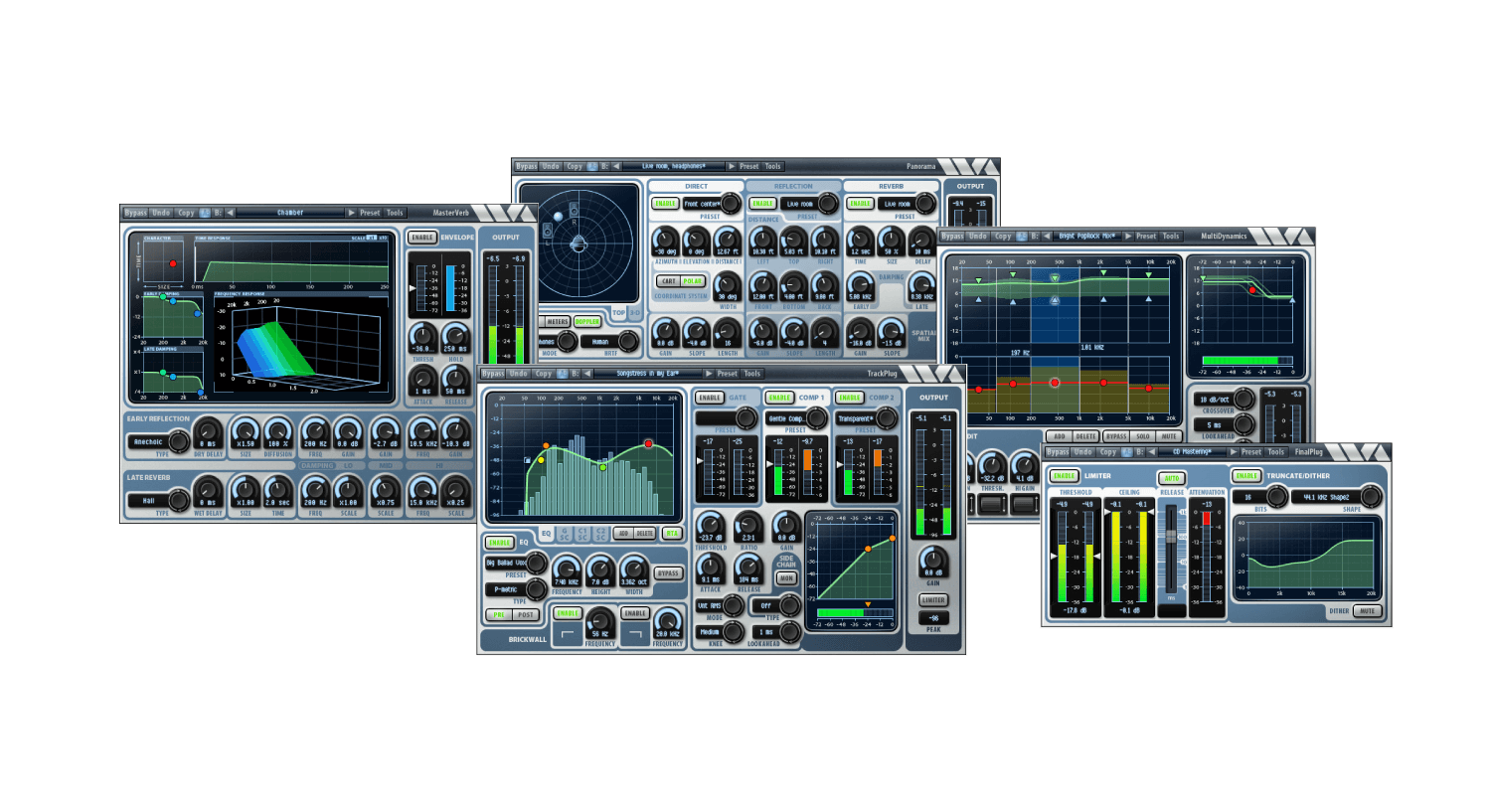Viewport: 1491px width, 812px height.
Task: Open COMP 2 preset selector showing Transparent
Action: click(x=866, y=418)
